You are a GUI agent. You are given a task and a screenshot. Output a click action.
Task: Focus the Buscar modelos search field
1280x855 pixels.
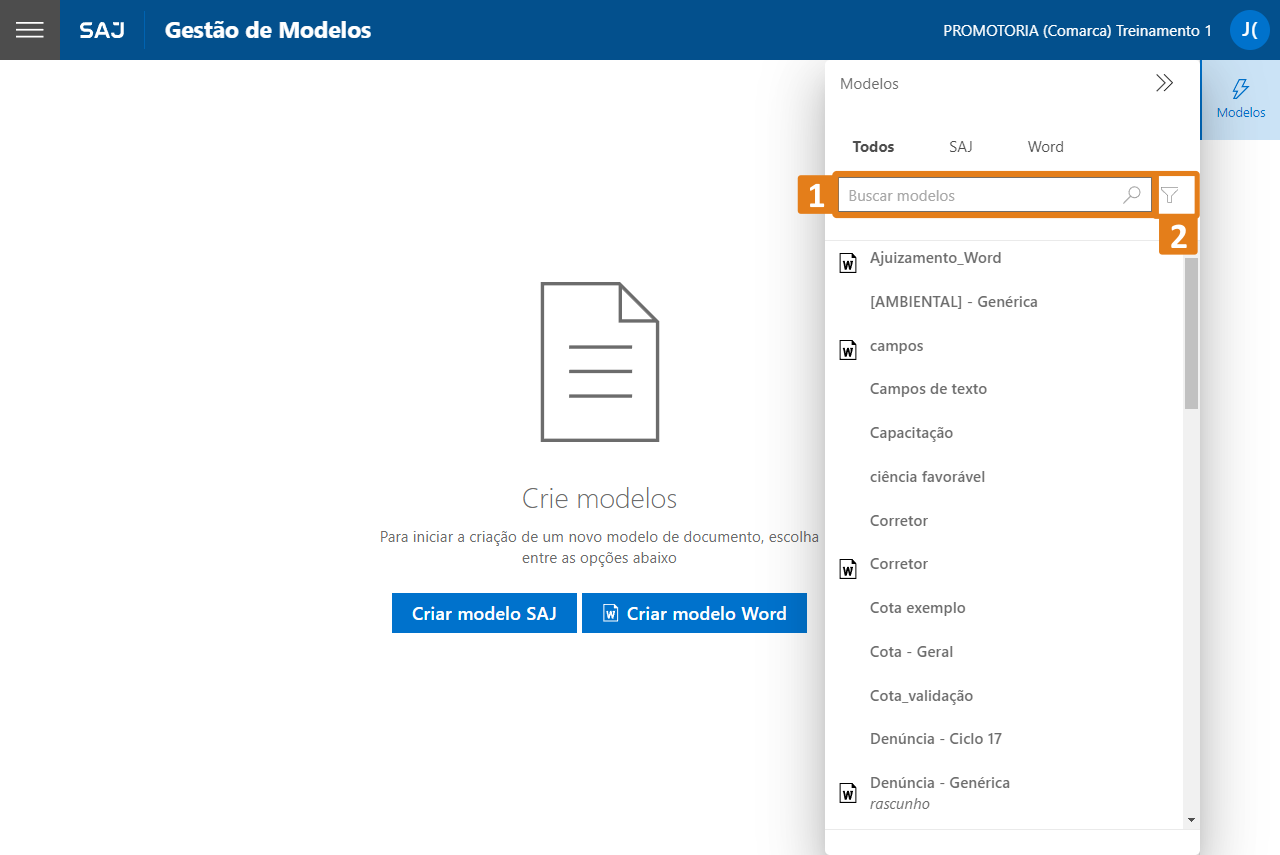980,196
